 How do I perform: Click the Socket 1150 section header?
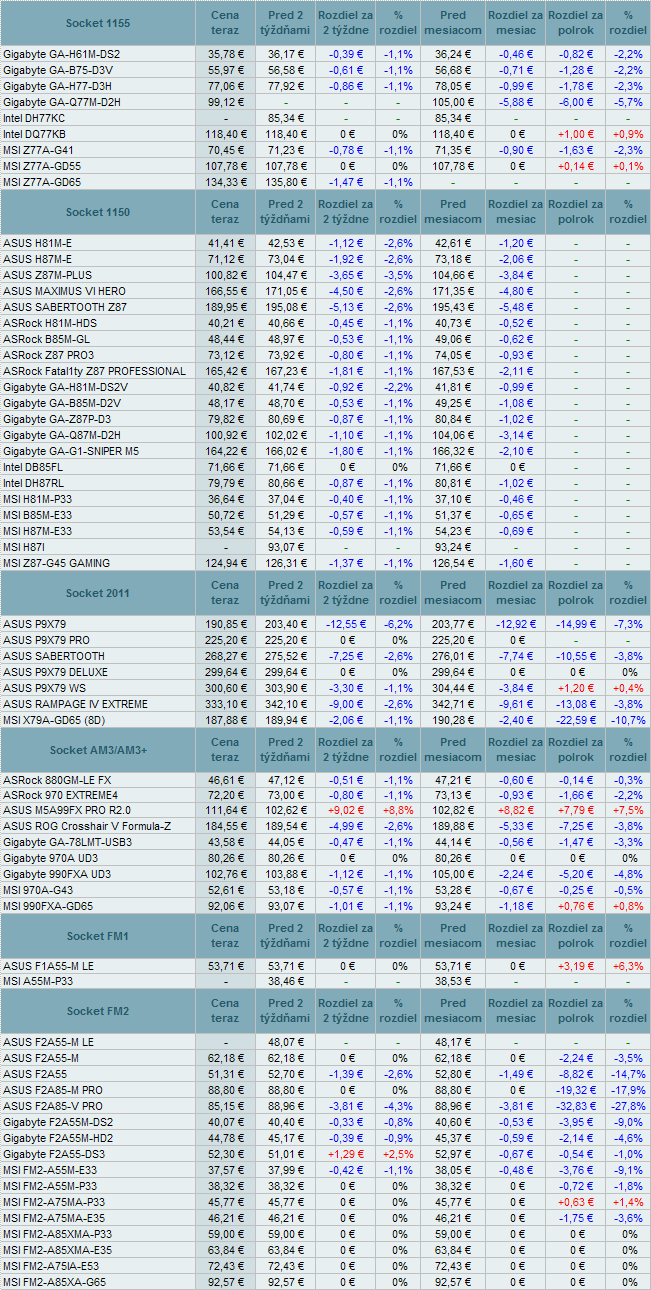(97, 212)
